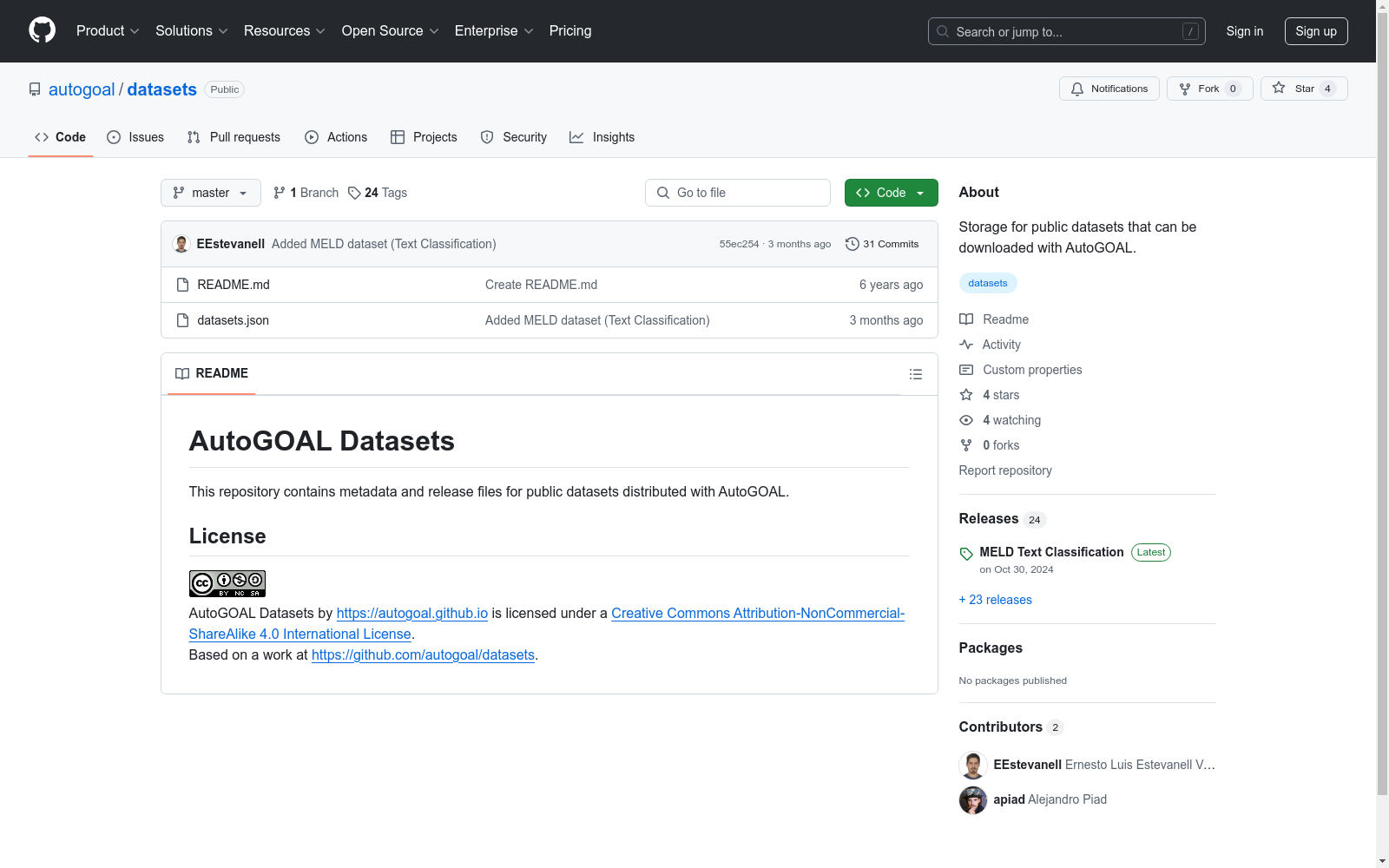Screen dimensions: 1389x868
Task: Expand the Solutions menu
Action: click(x=192, y=31)
